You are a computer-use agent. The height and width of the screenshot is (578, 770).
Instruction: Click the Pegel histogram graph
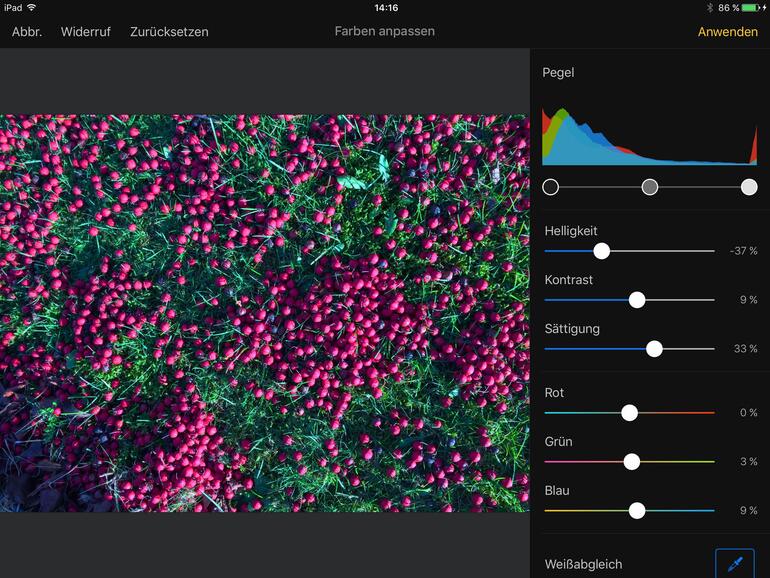tap(649, 134)
